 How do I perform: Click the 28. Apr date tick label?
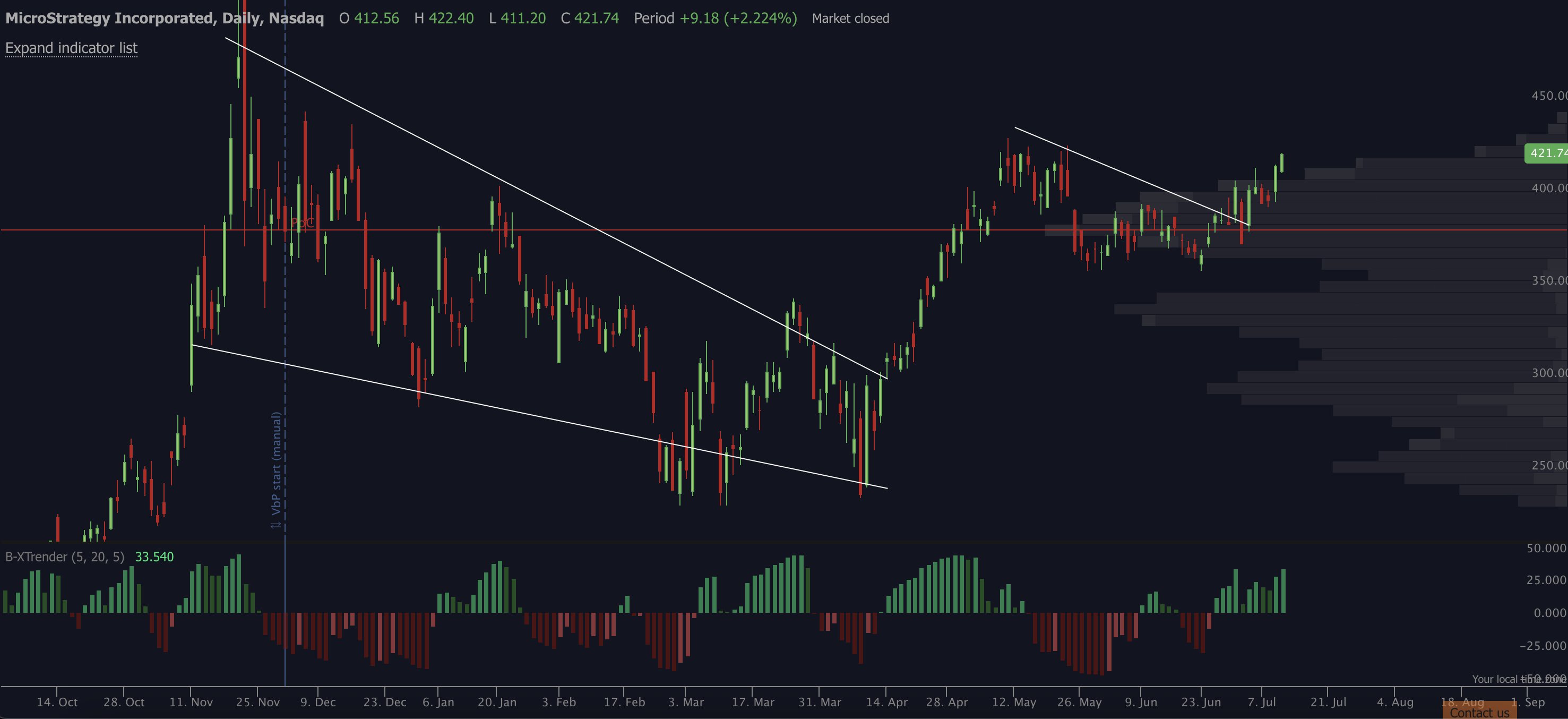(946, 702)
